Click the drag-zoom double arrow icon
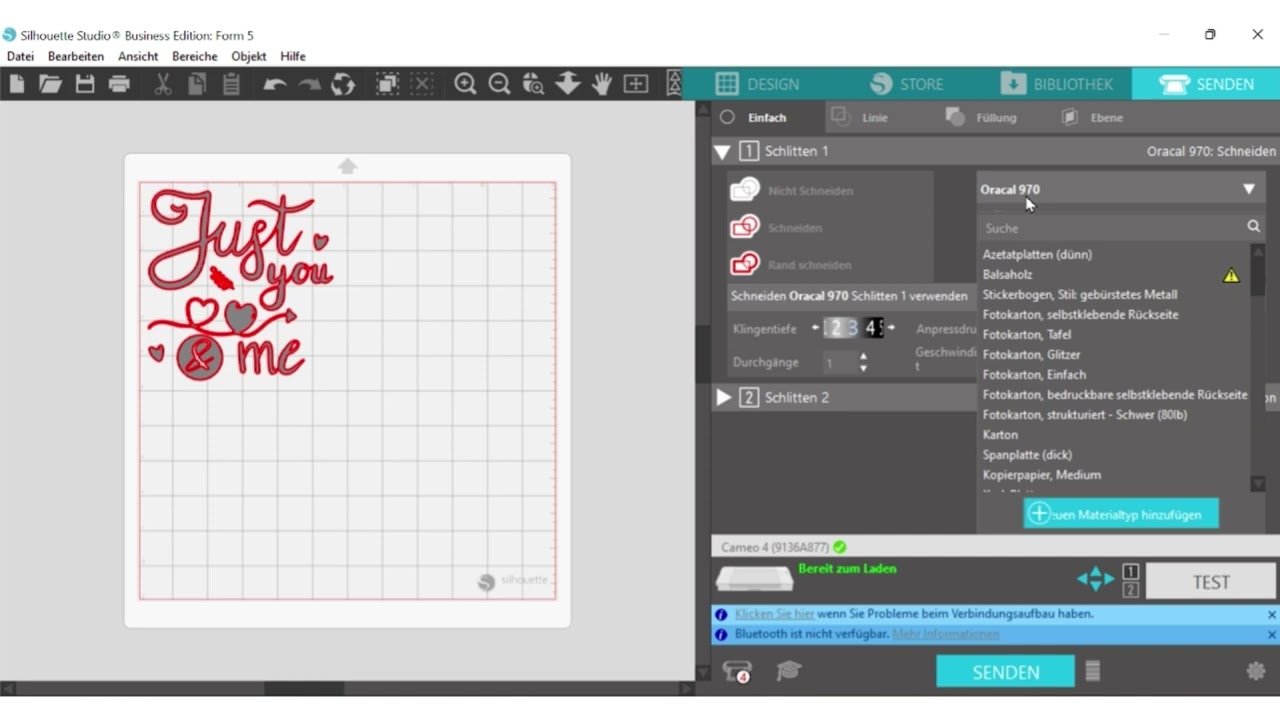 (568, 84)
